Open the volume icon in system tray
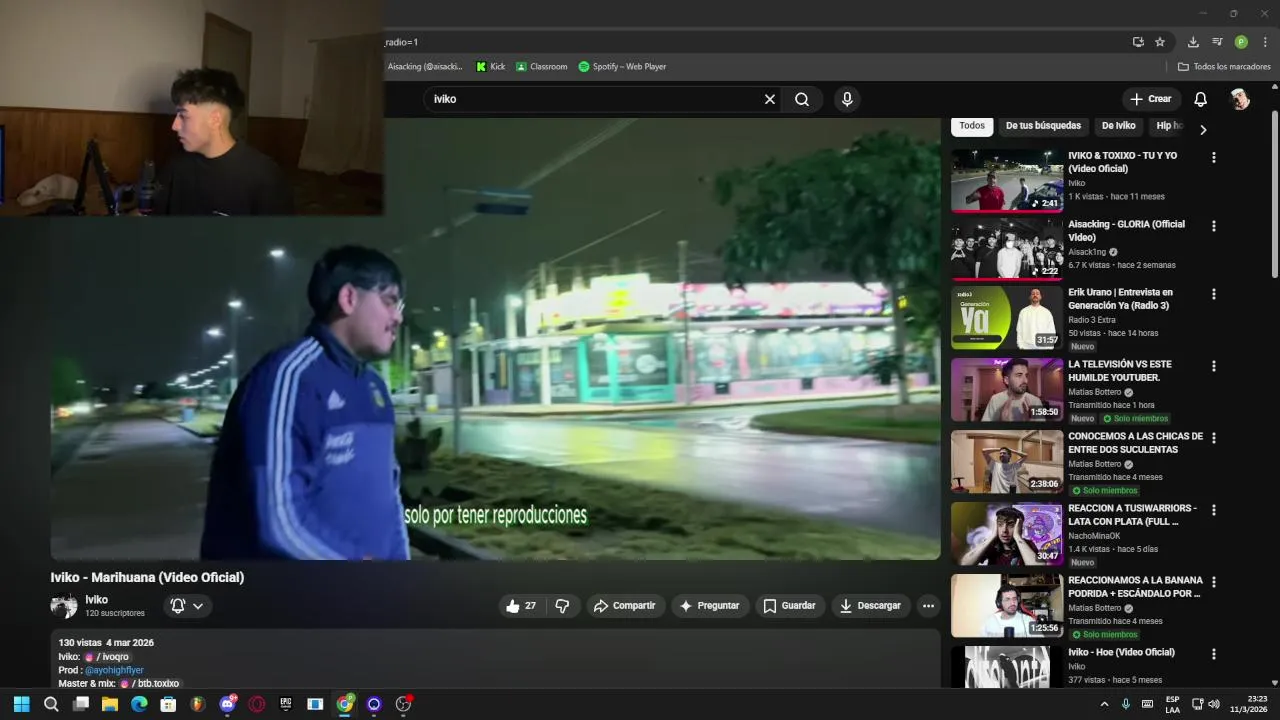This screenshot has width=1280, height=720. pos(1213,704)
